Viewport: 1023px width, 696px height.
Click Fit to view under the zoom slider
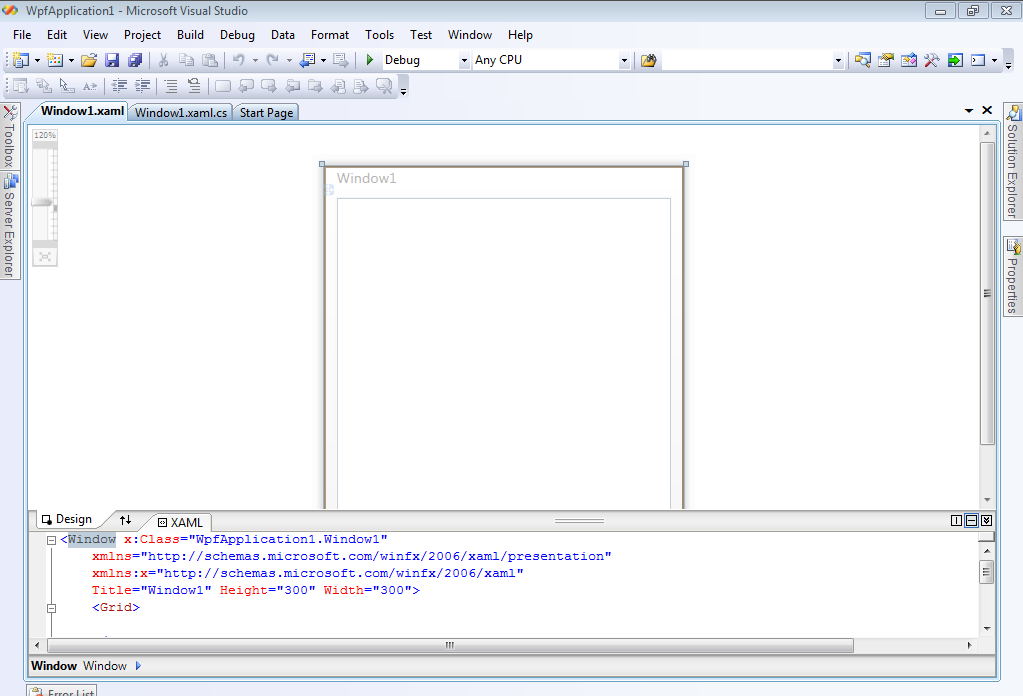[44, 257]
